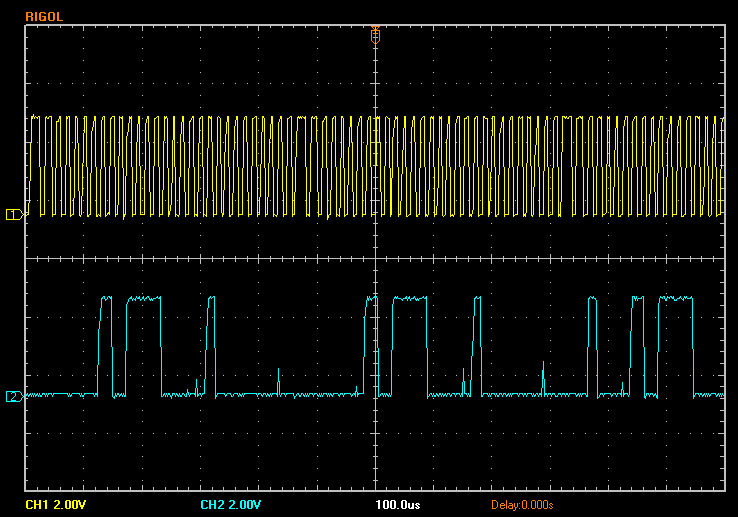738x517 pixels.
Task: Click the cyan pulse touching the center vertical axis
Action: tap(371, 345)
